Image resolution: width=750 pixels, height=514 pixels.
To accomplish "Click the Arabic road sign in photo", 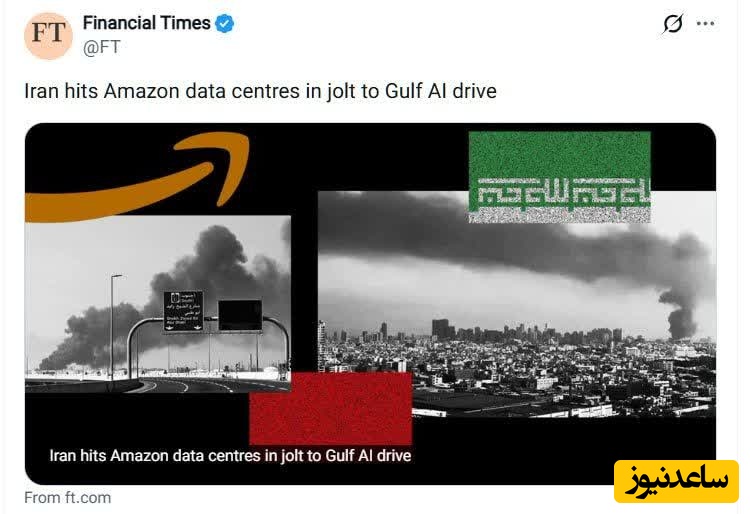I will click(x=183, y=312).
